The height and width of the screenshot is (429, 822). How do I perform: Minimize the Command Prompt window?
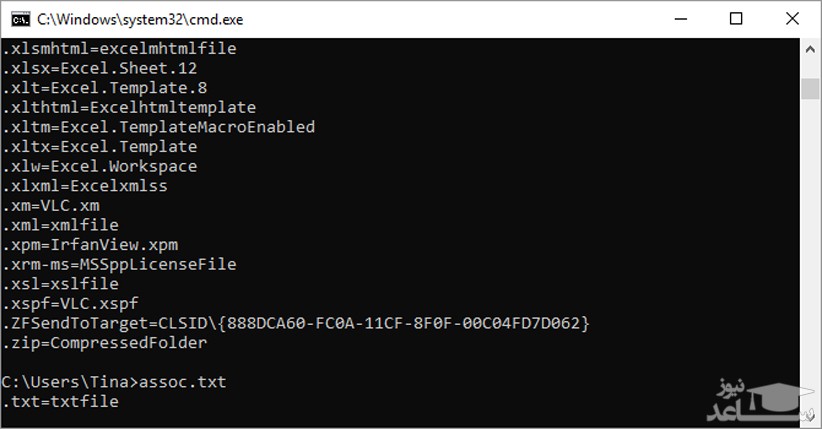coord(682,19)
